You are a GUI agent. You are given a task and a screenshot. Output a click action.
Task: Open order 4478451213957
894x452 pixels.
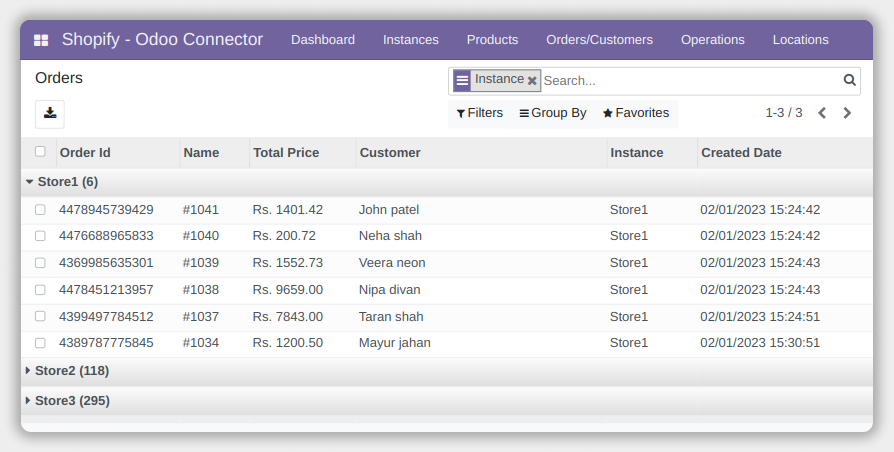106,290
